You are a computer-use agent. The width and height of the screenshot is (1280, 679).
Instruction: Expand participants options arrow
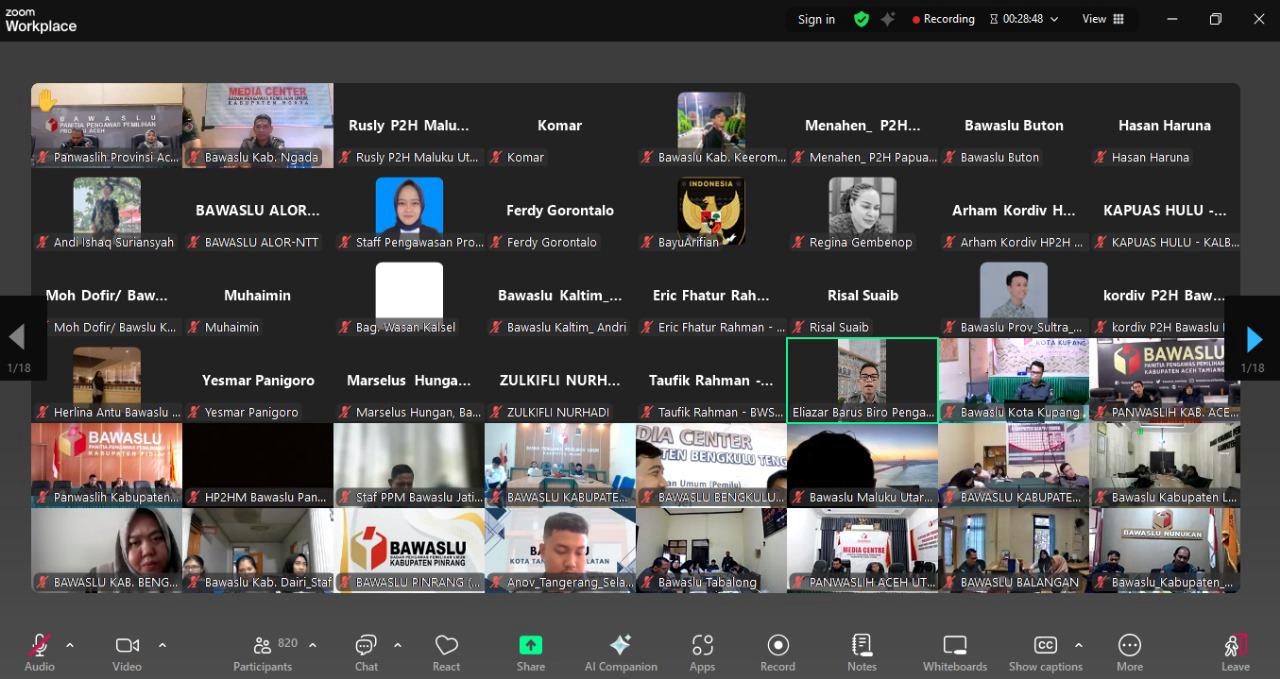312,645
